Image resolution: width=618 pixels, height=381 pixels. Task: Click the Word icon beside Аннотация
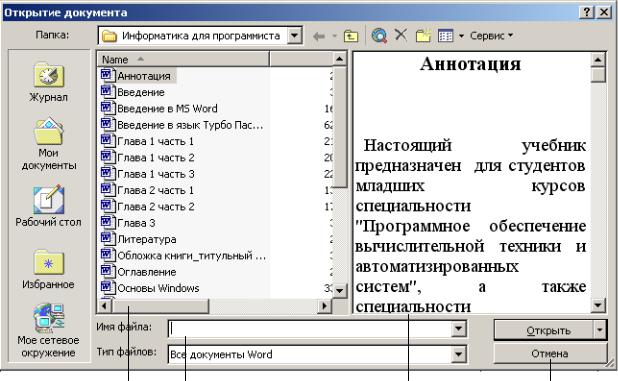107,75
